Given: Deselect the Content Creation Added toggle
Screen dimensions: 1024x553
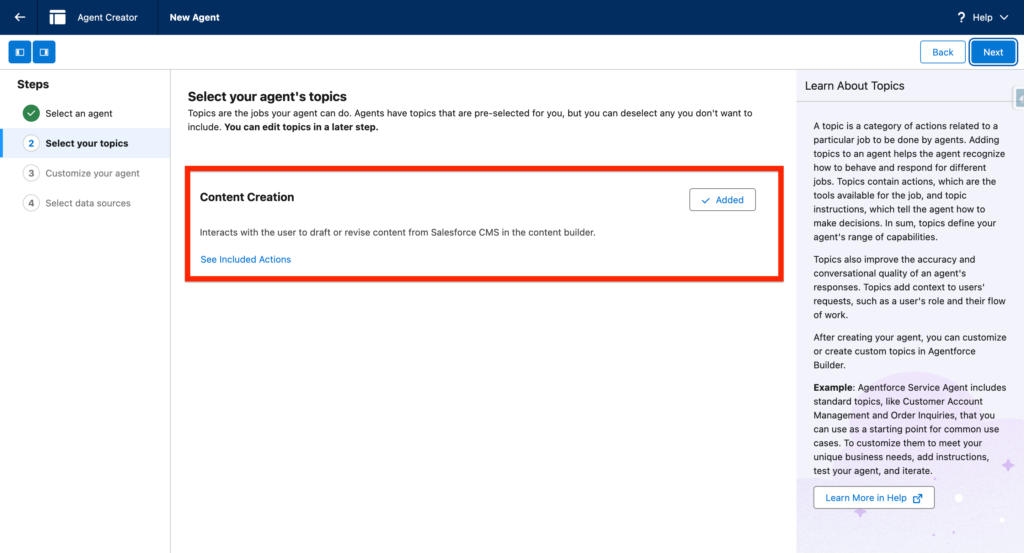Looking at the screenshot, I should (722, 200).
